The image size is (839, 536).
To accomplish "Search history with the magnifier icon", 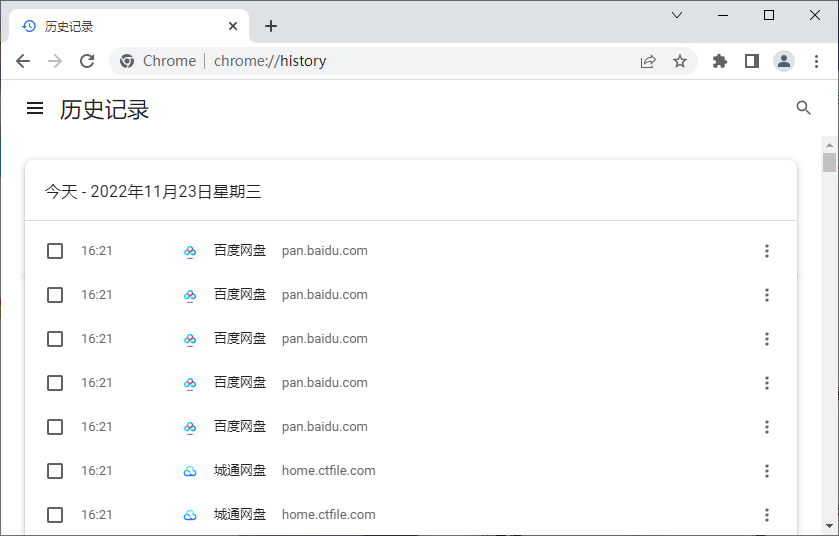I will click(803, 108).
